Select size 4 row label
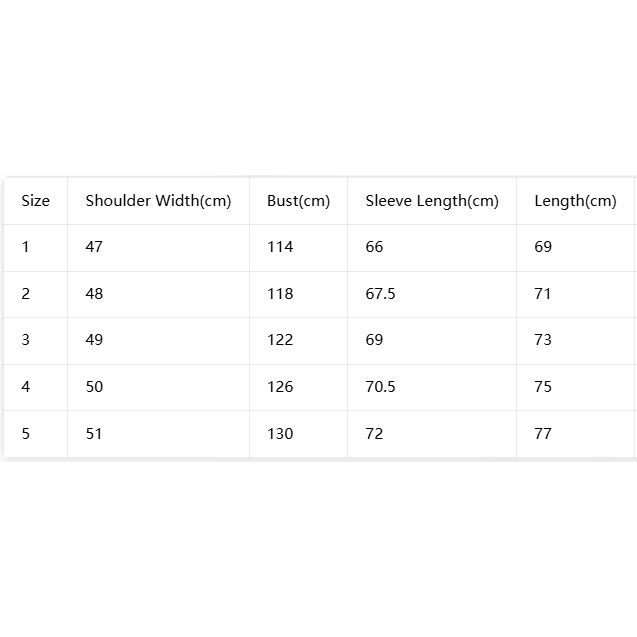 pyautogui.click(x=25, y=387)
